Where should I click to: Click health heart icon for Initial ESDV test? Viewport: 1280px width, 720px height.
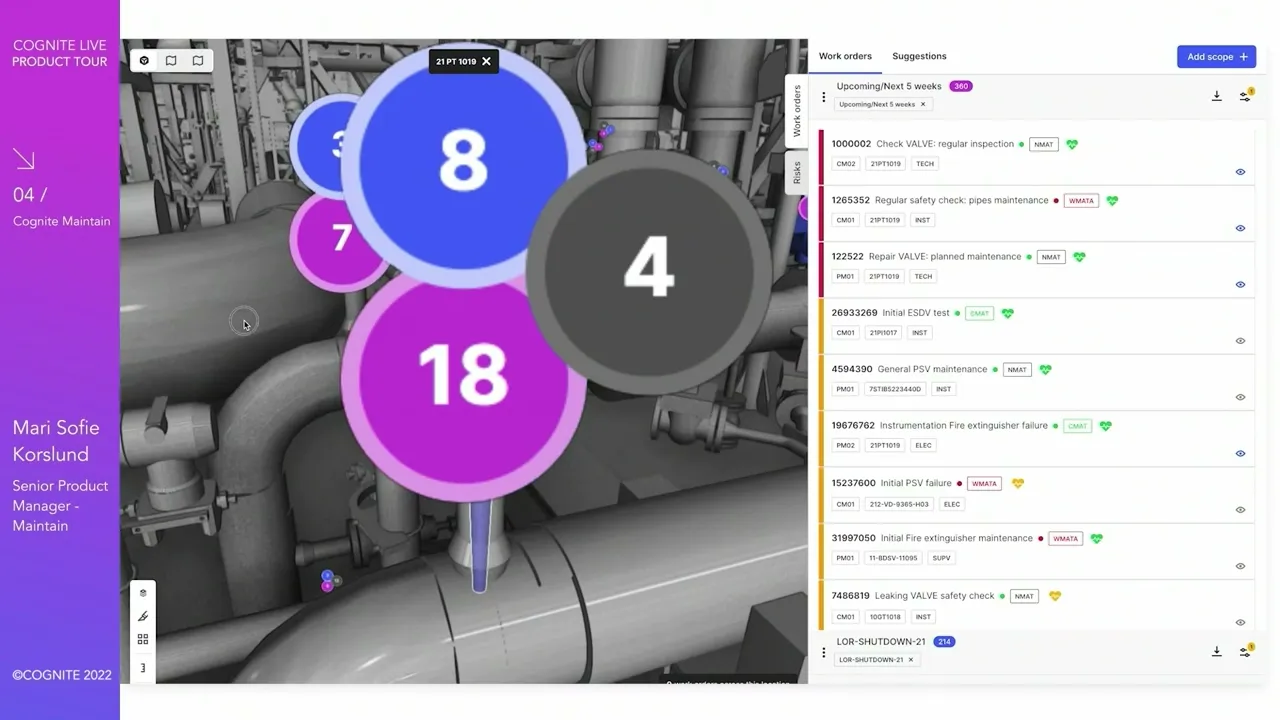tap(1007, 313)
